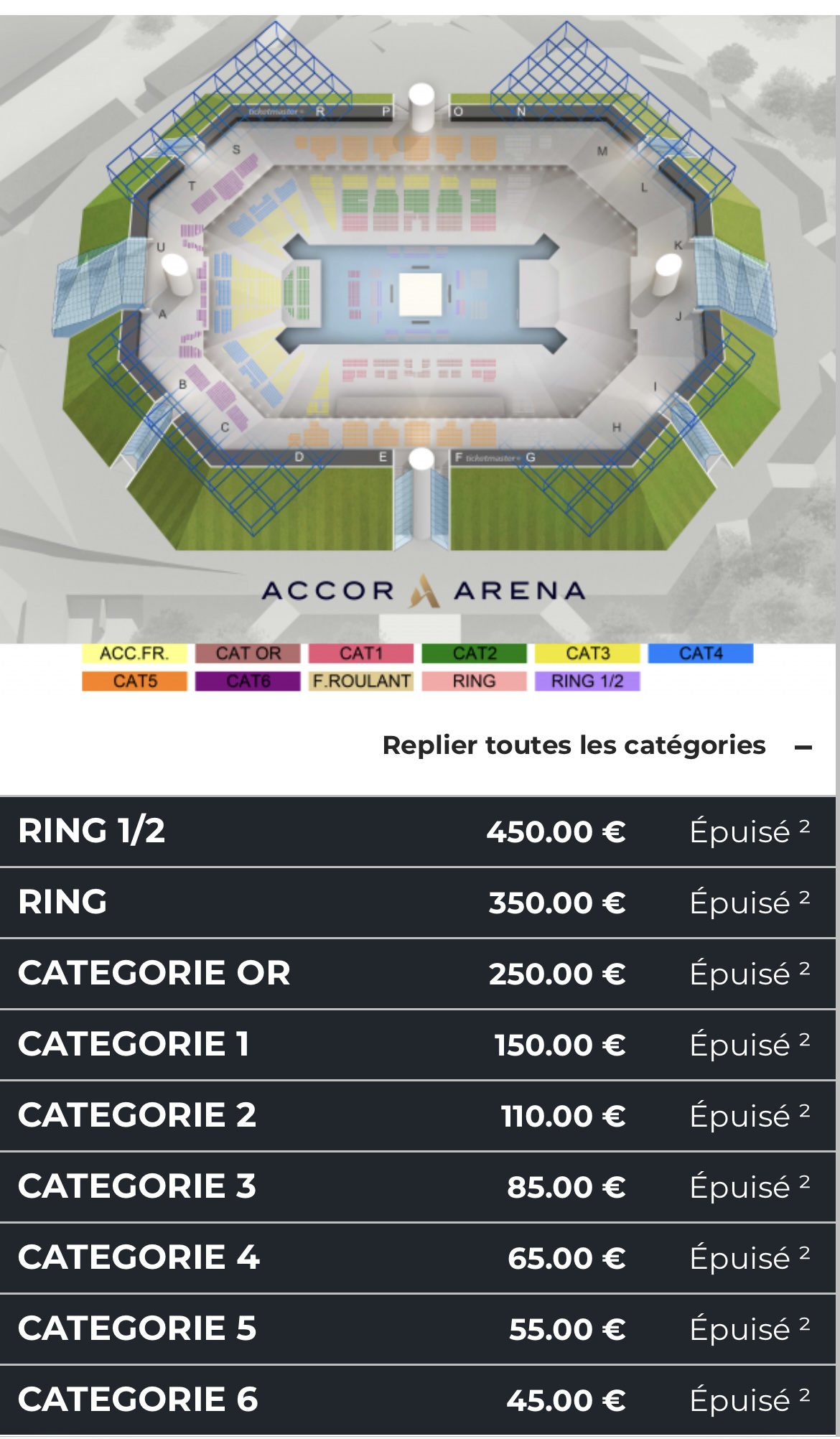Click the central boxing ring on the map
840x1439 pixels.
pyautogui.click(x=420, y=294)
